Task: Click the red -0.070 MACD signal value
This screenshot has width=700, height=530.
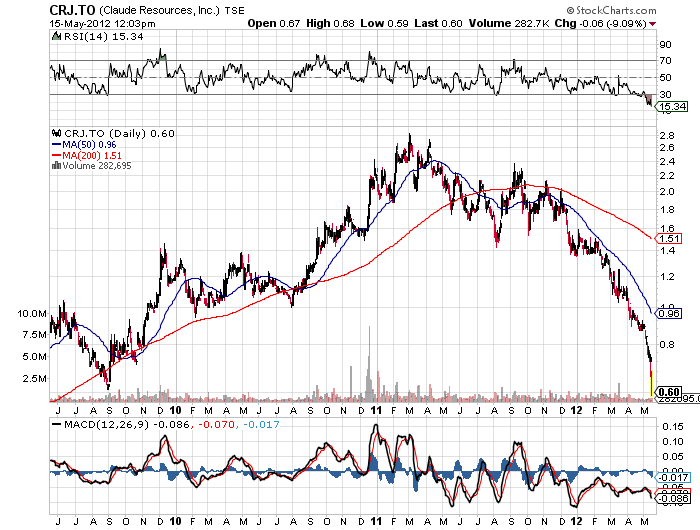Action: (x=216, y=424)
